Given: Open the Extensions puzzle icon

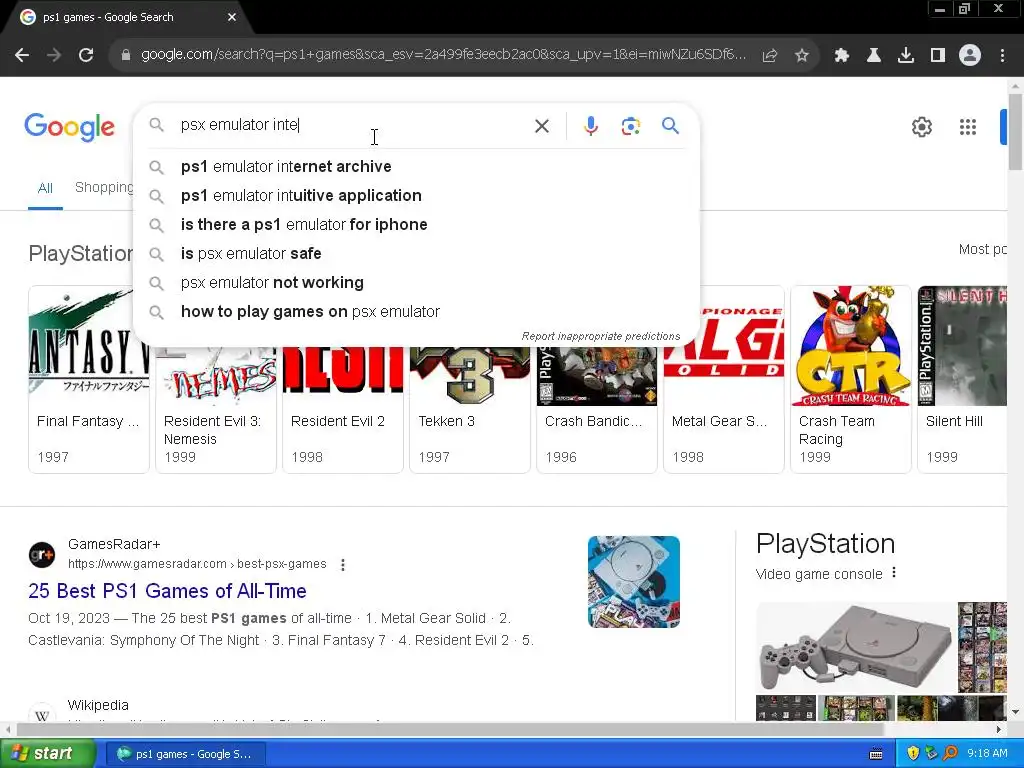Looking at the screenshot, I should point(842,56).
